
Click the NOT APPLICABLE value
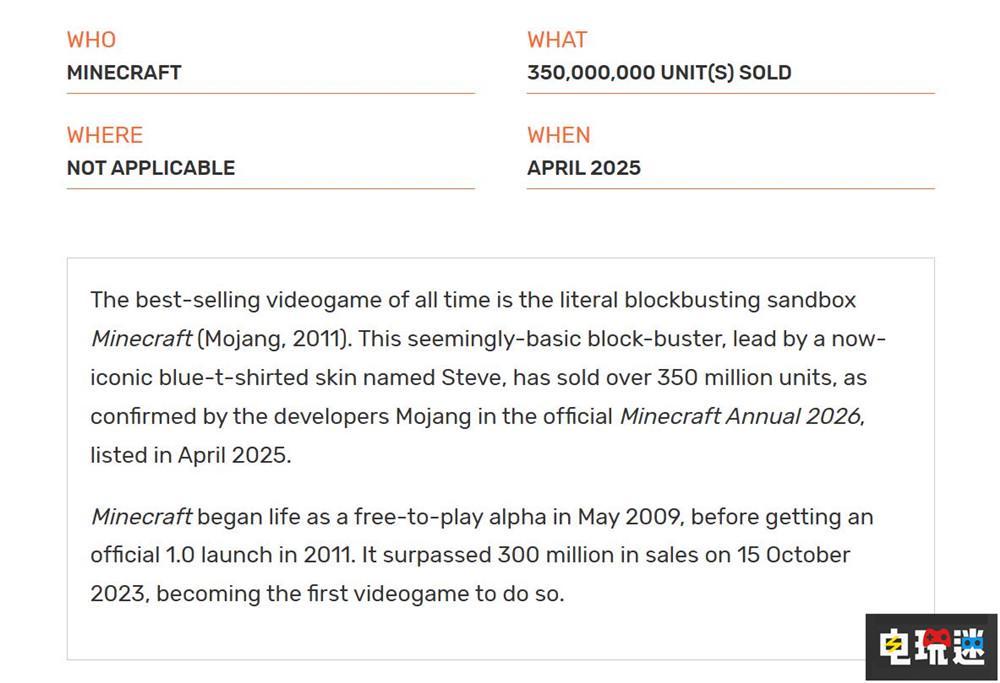pos(151,168)
